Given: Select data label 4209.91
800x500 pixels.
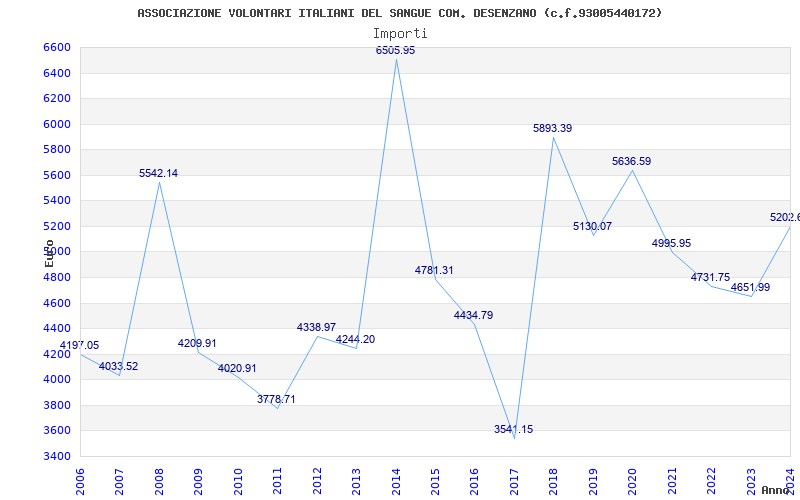Looking at the screenshot, I should click(197, 343).
